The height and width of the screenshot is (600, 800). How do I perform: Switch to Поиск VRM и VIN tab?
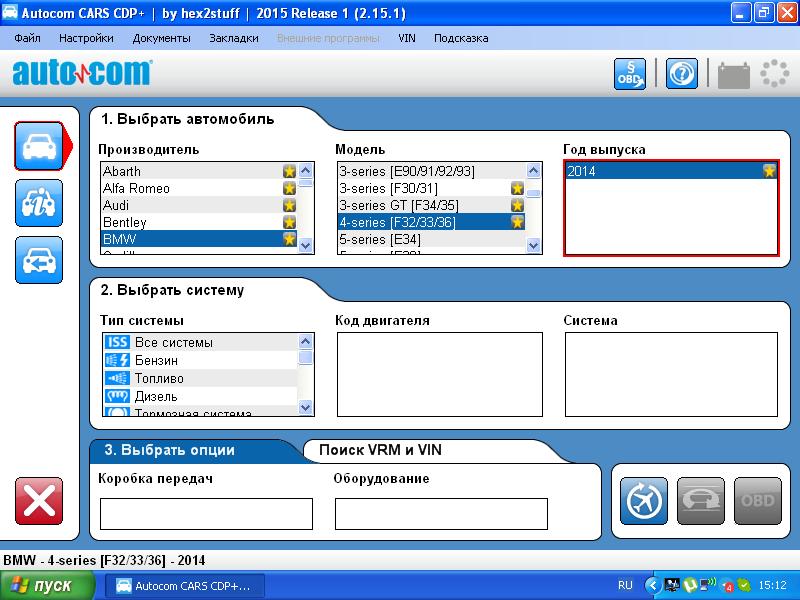click(x=380, y=450)
